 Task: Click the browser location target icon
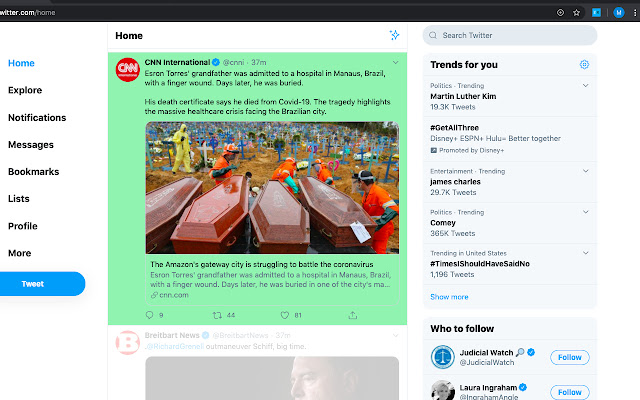[560, 13]
